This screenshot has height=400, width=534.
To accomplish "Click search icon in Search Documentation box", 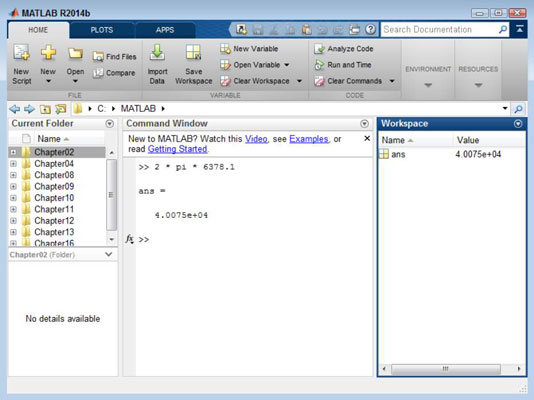I will coord(503,30).
